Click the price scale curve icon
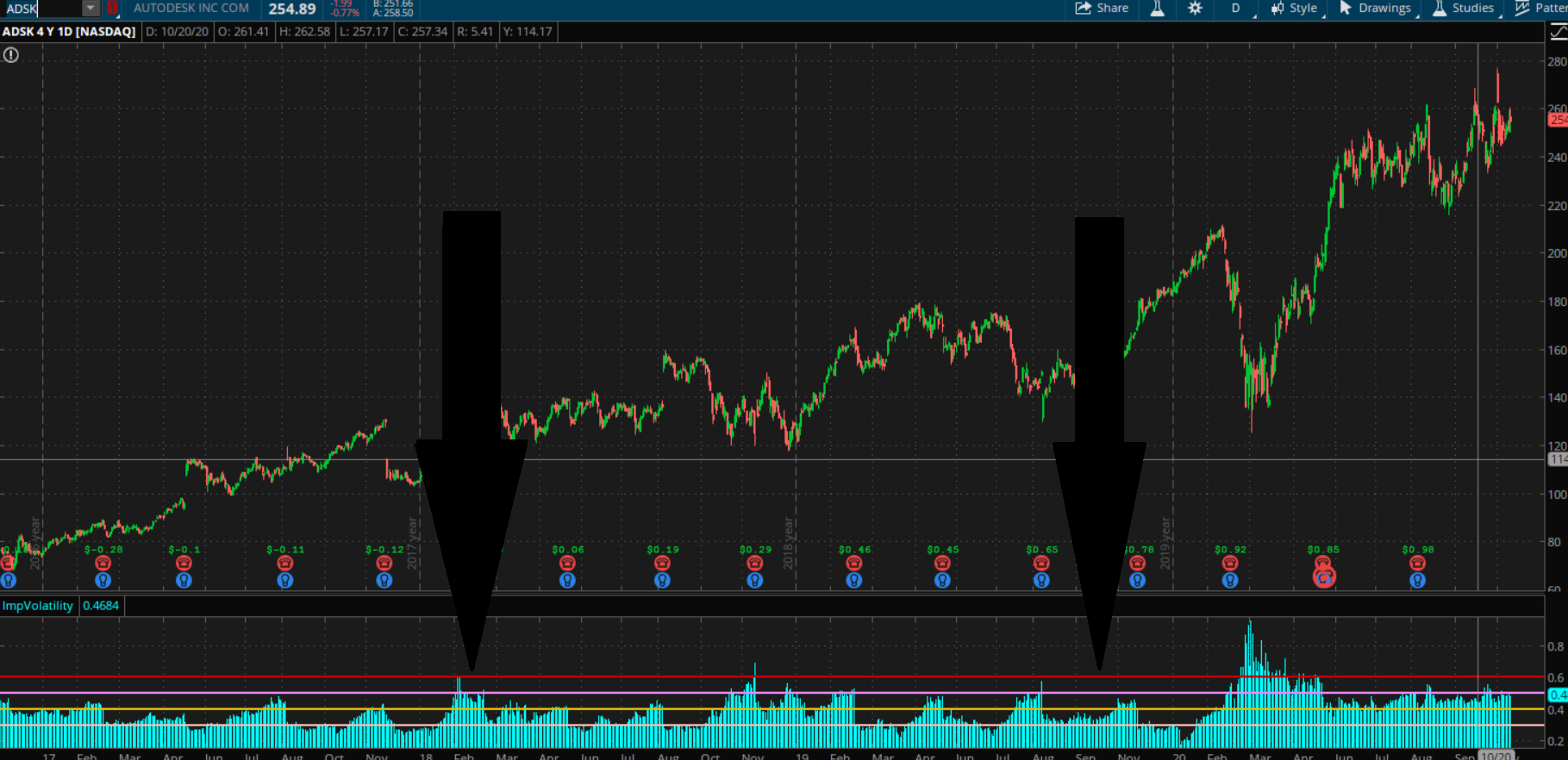Image resolution: width=1568 pixels, height=760 pixels. (x=1558, y=32)
